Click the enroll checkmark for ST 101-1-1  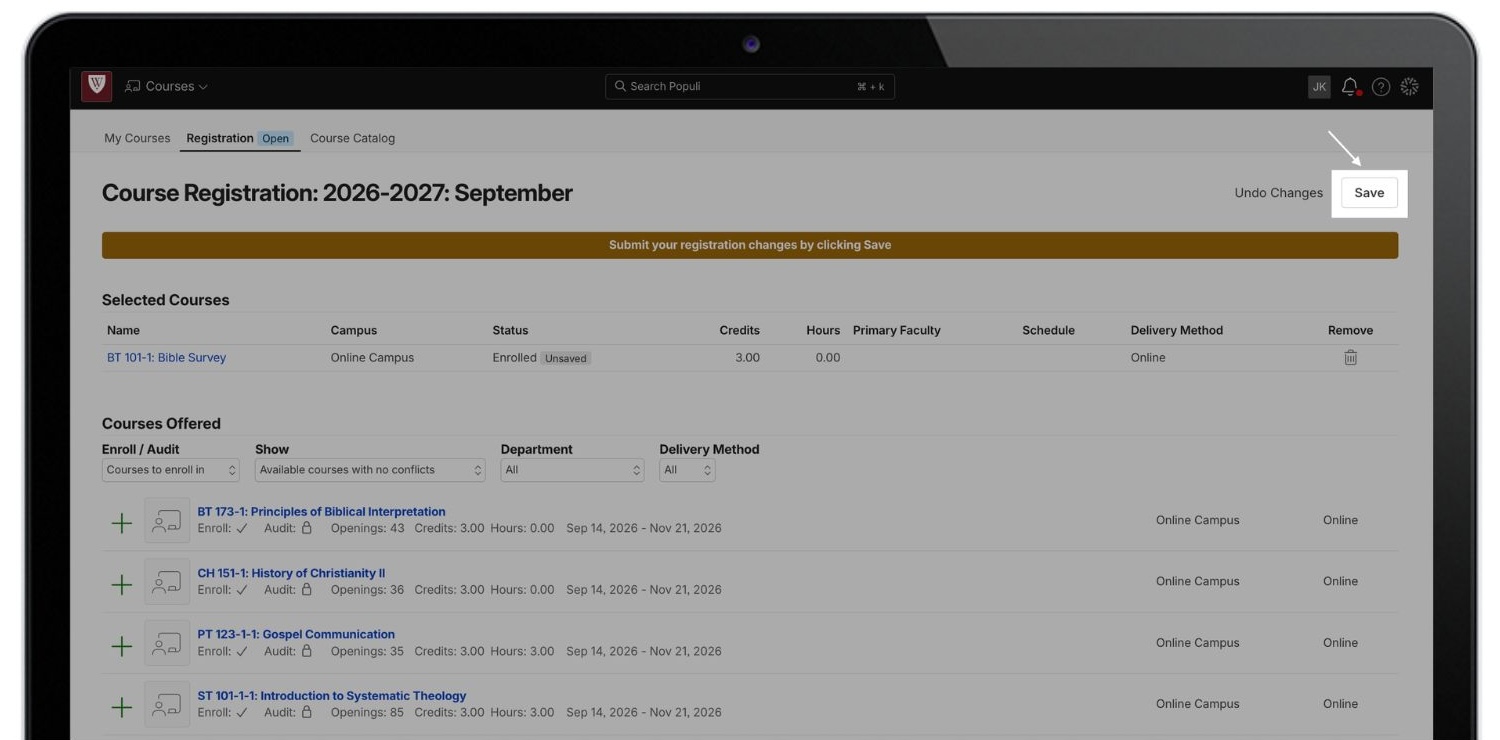coord(242,713)
